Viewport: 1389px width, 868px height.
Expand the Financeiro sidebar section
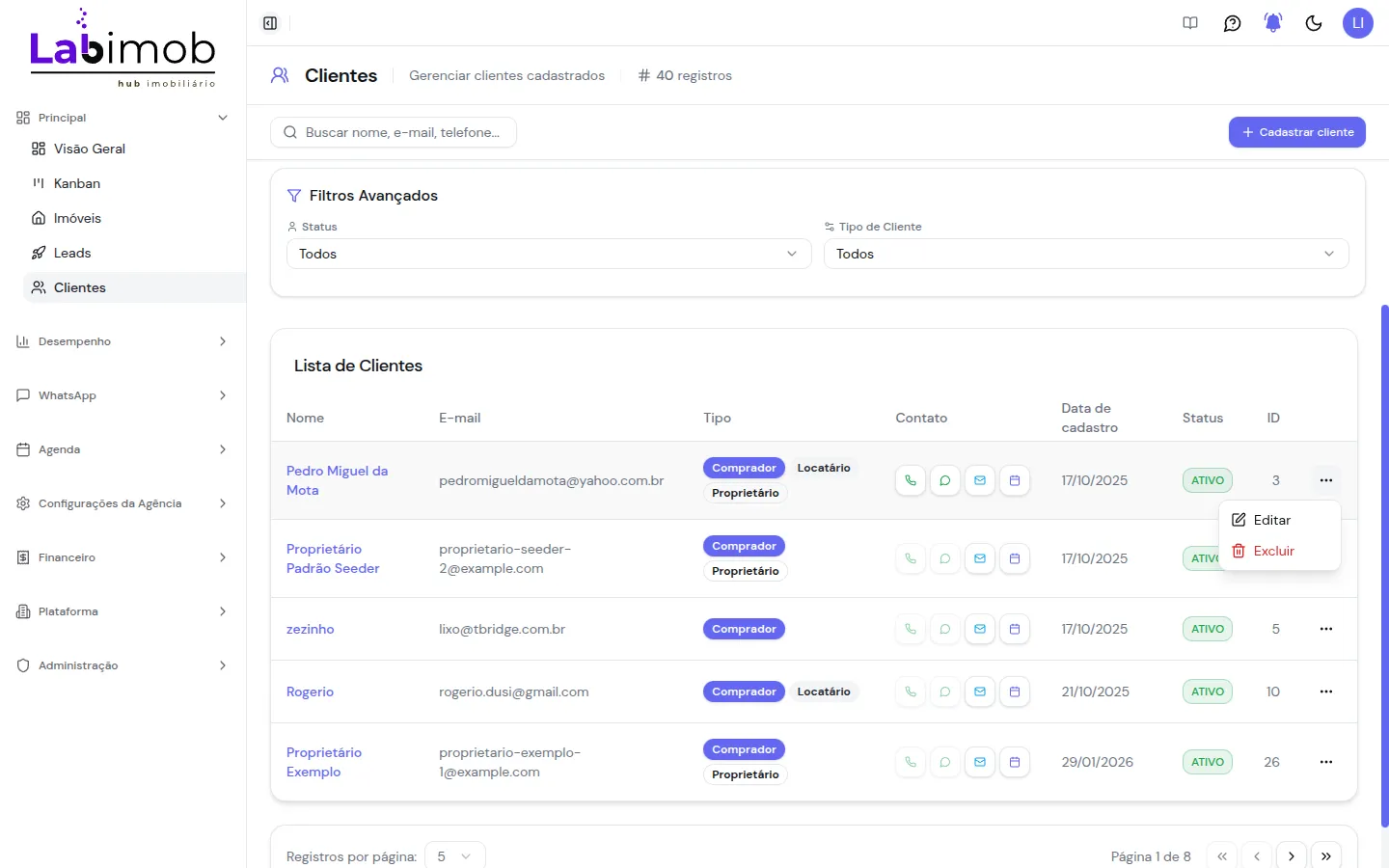[123, 557]
